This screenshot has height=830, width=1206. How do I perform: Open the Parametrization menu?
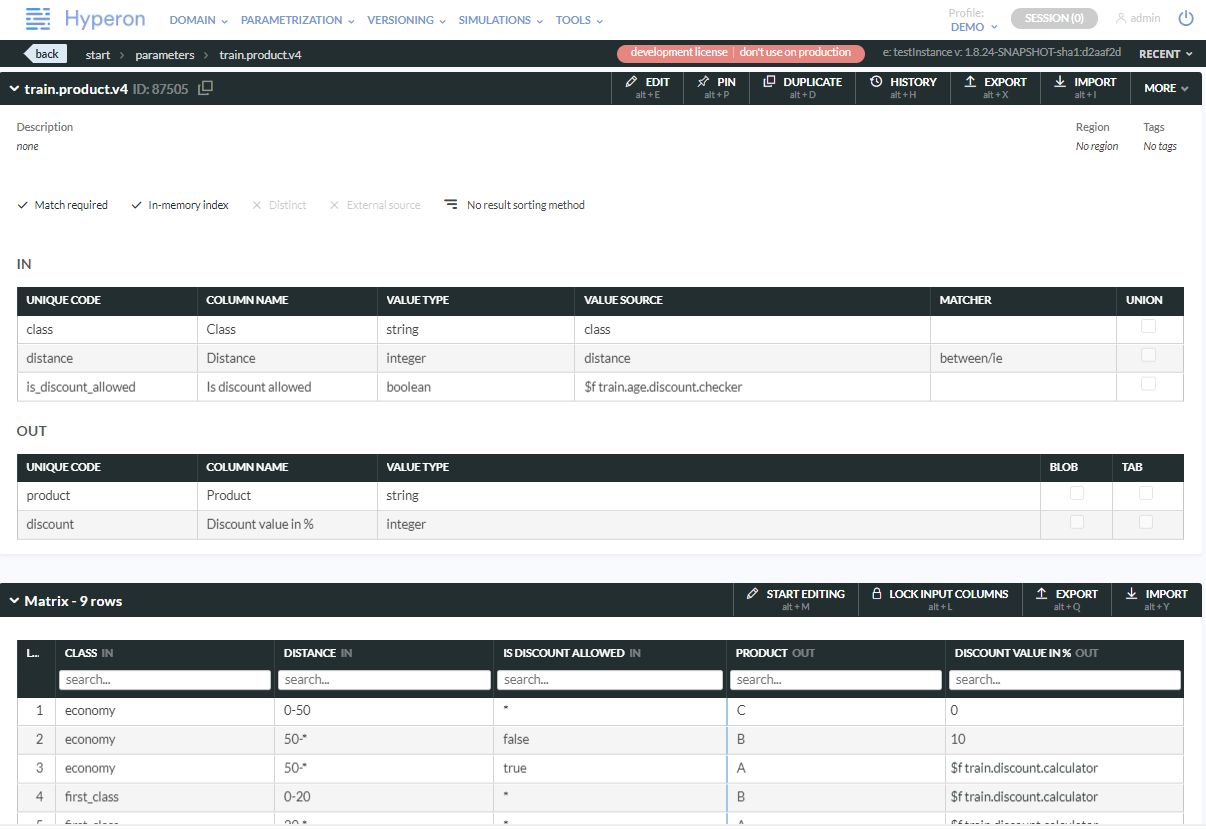tap(297, 20)
